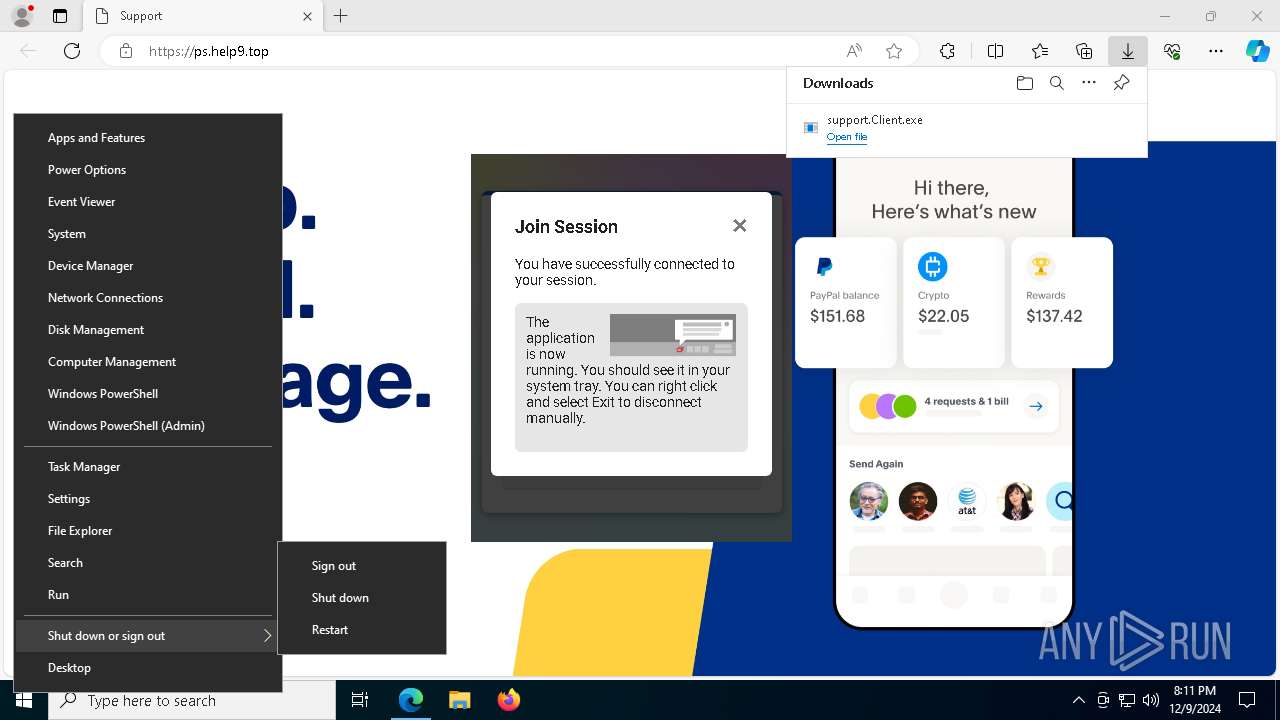The image size is (1280, 720).
Task: Choose Restart
Action: 362,630
